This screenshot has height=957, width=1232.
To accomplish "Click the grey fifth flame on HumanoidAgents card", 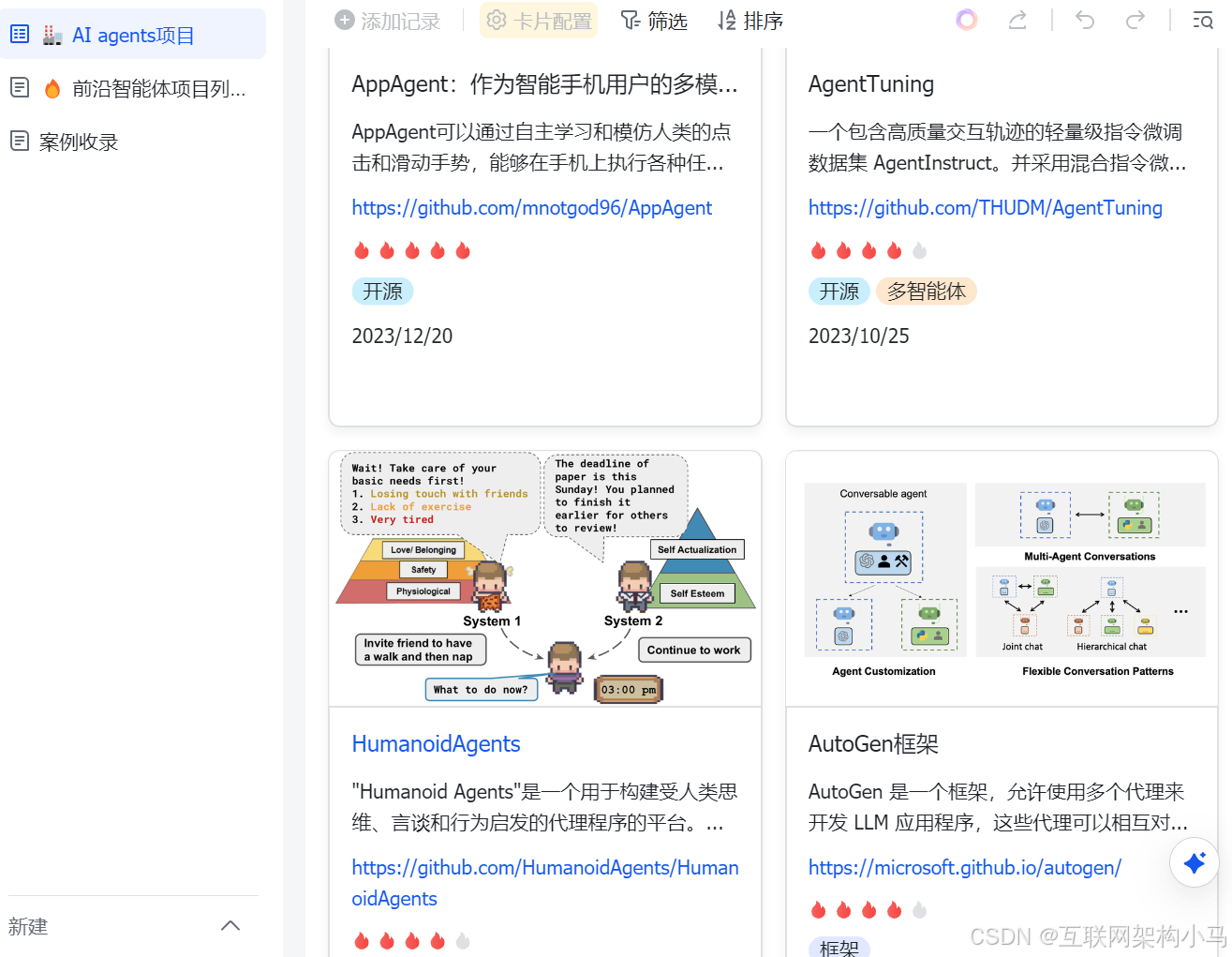I will [x=463, y=940].
